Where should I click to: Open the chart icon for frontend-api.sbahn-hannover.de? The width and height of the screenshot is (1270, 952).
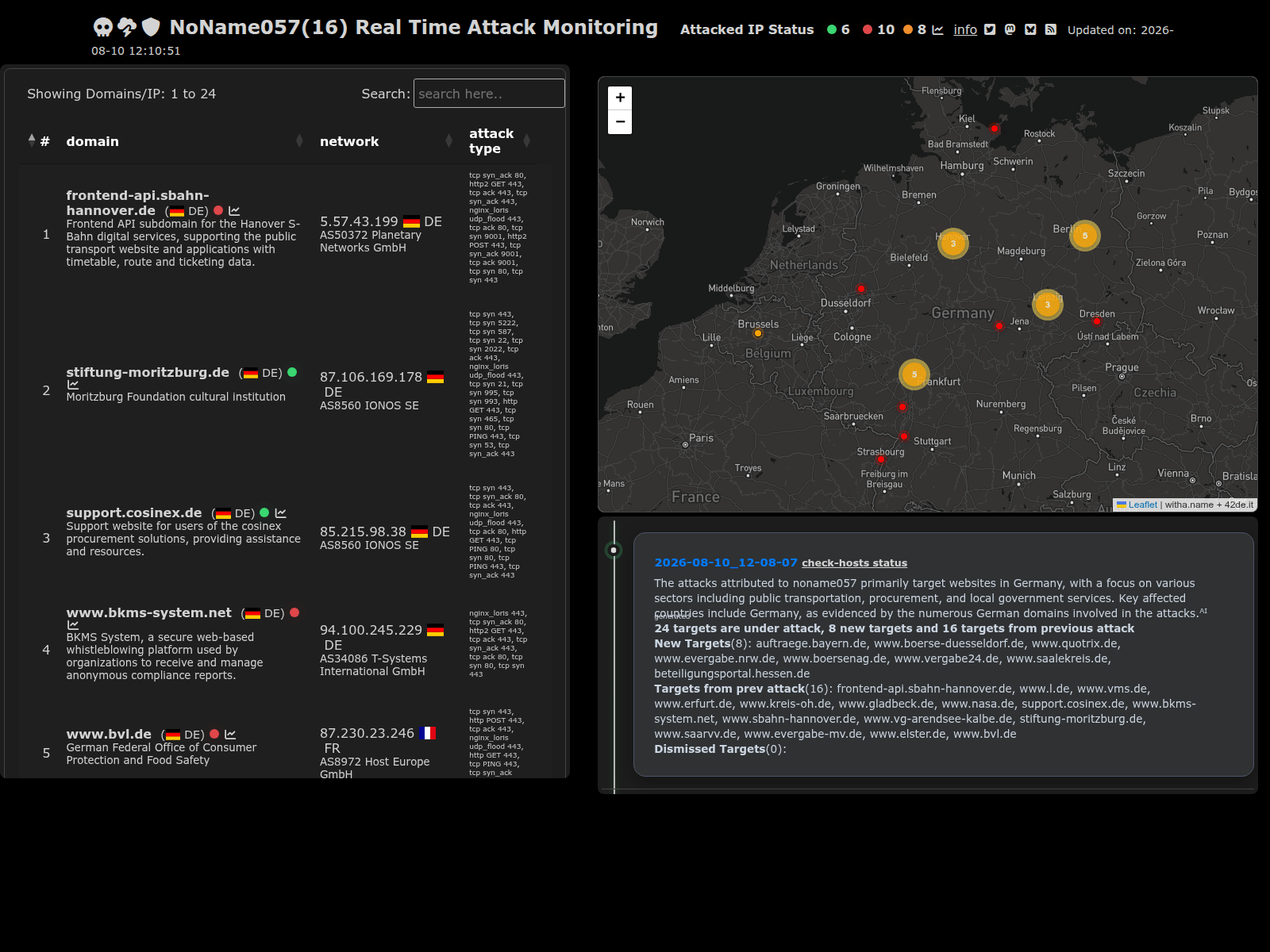234,211
